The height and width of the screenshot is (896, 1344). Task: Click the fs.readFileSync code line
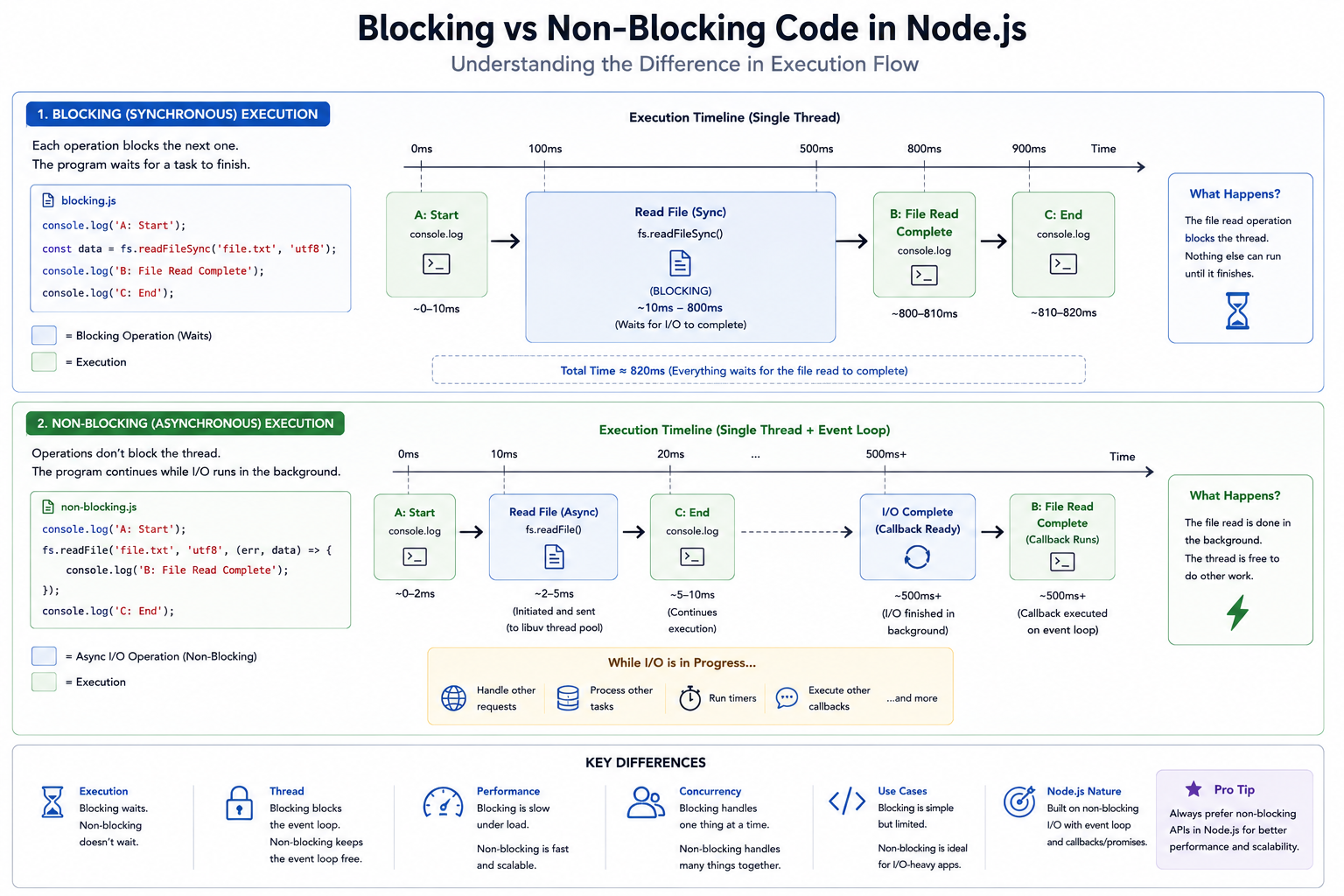point(189,248)
